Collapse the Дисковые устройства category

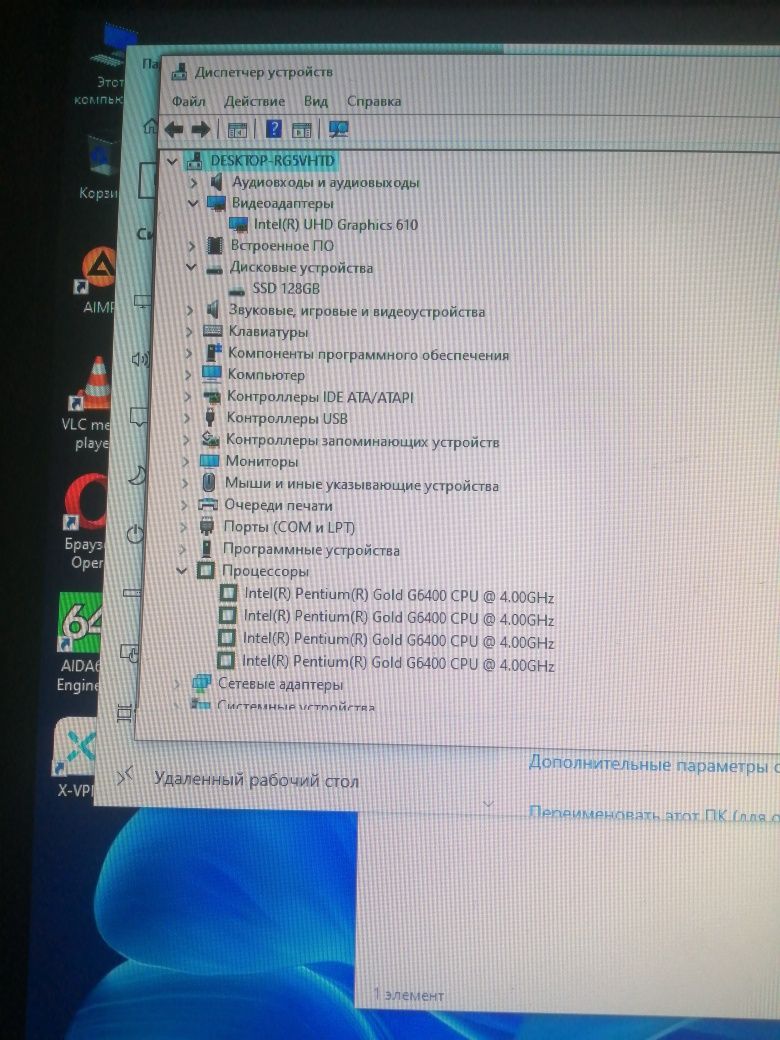tap(191, 267)
